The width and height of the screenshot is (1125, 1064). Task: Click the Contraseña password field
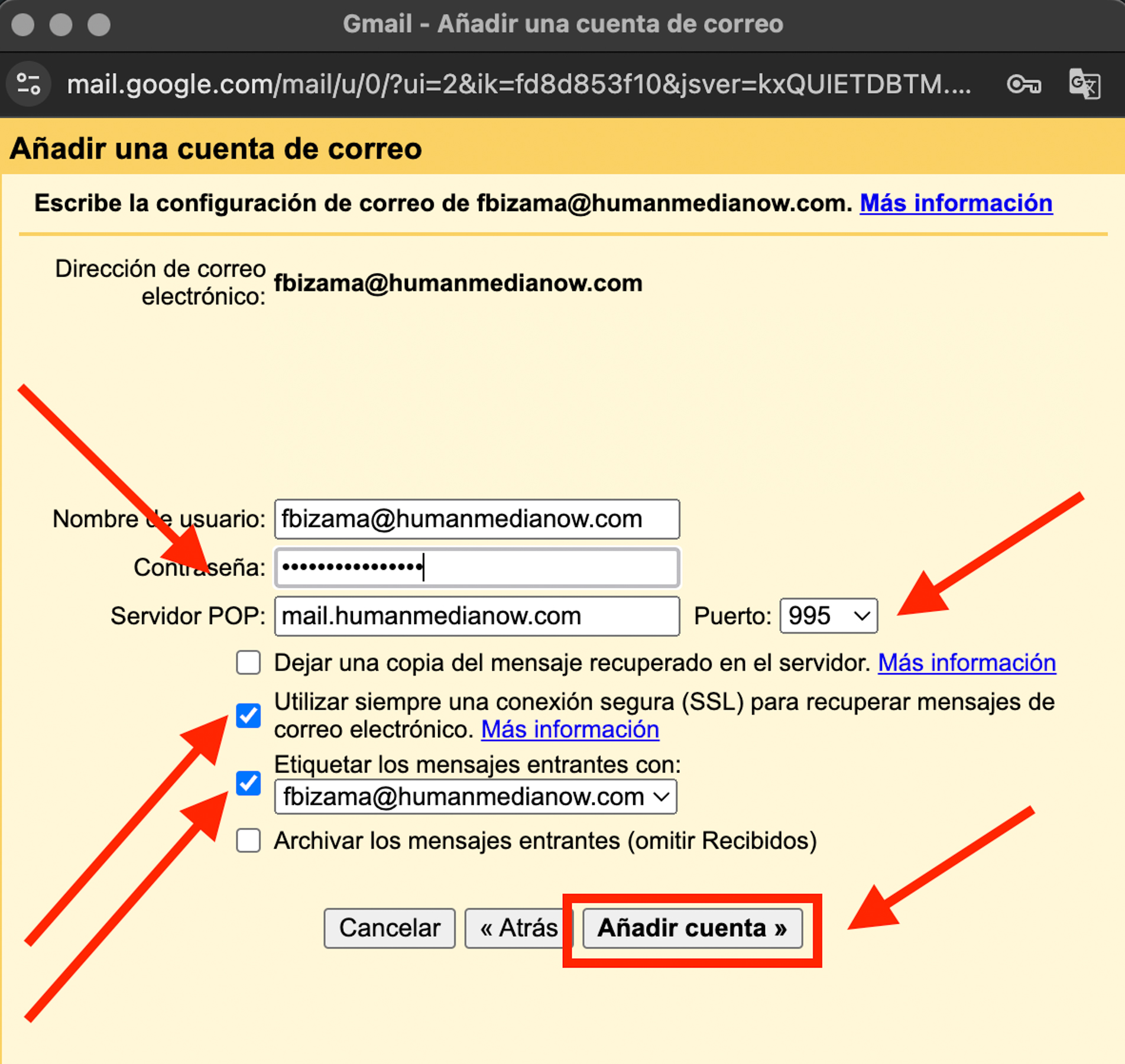[476, 567]
